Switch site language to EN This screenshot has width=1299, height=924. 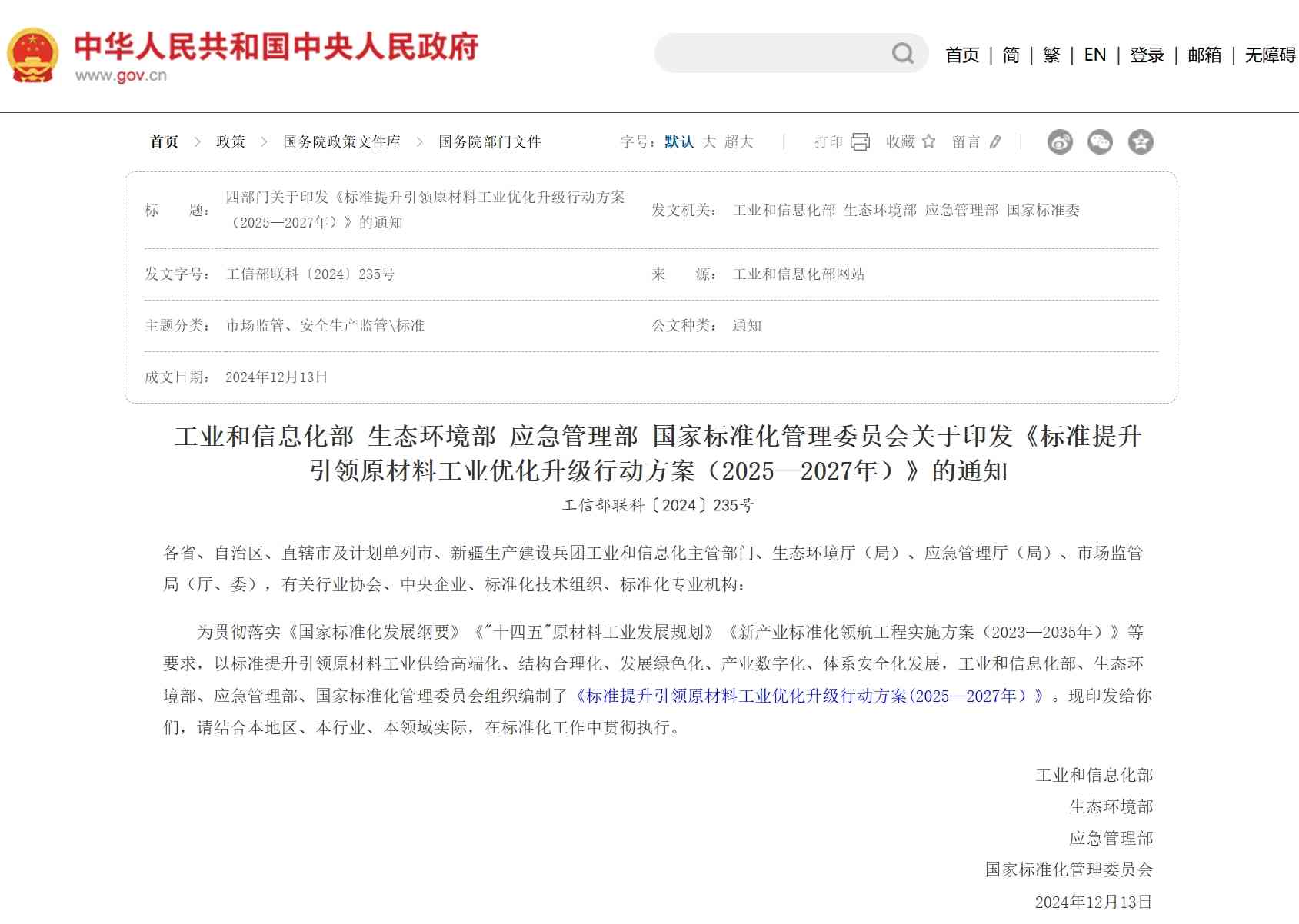[1094, 55]
